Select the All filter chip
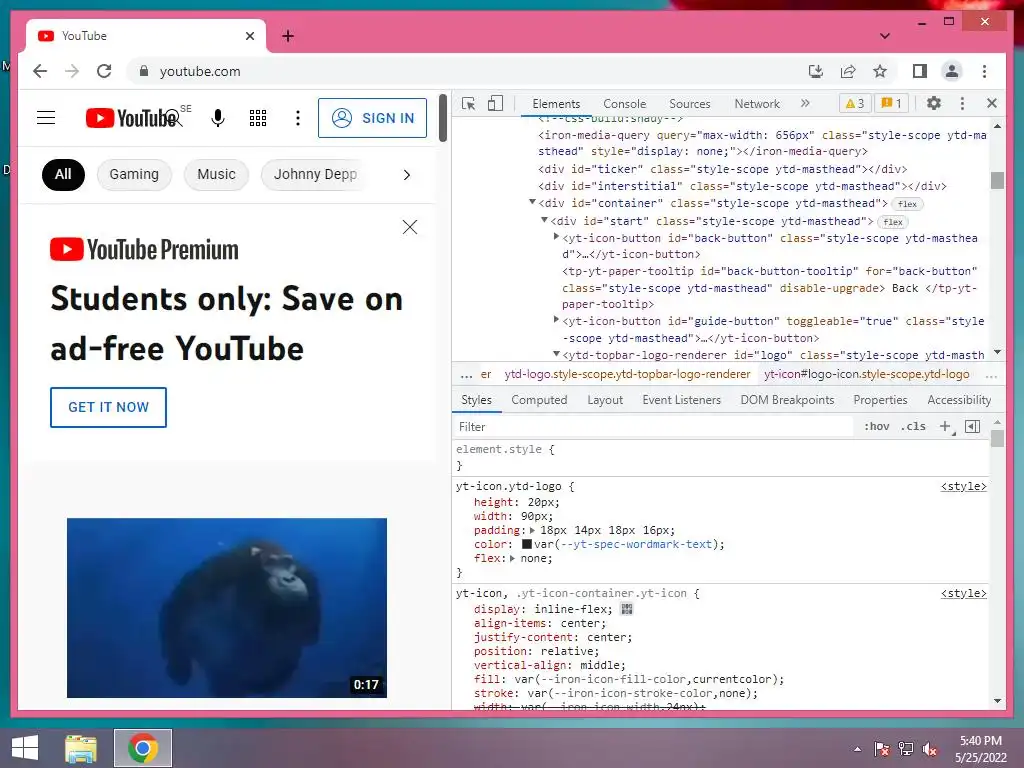The image size is (1024, 768). pyautogui.click(x=63, y=174)
